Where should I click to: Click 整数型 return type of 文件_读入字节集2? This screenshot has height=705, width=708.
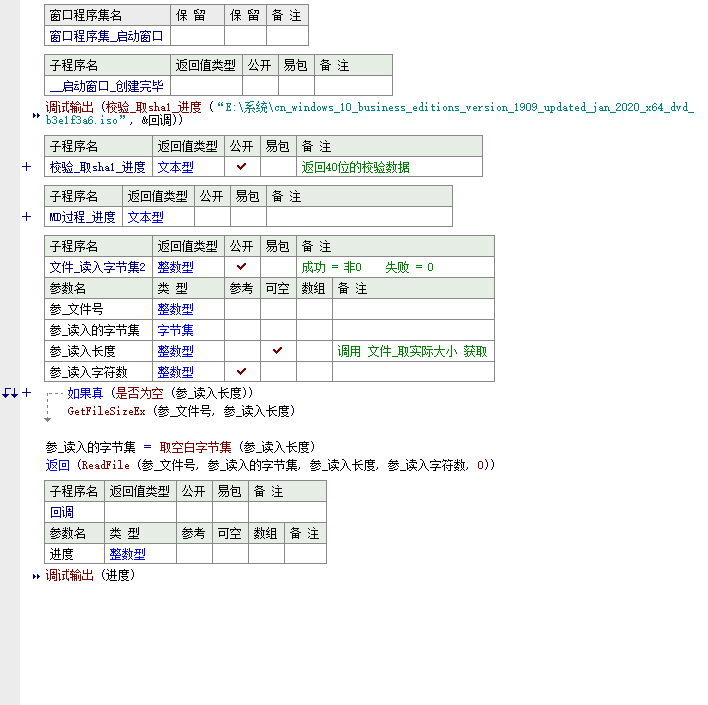[x=176, y=267]
